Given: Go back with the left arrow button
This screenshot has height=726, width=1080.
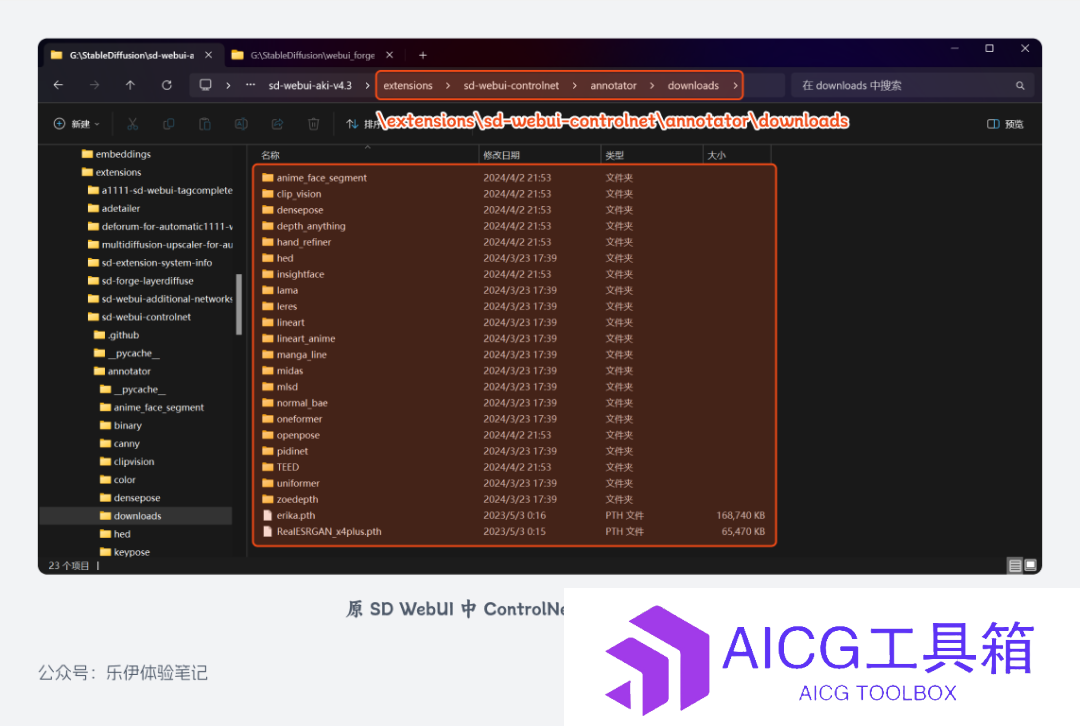Looking at the screenshot, I should [59, 85].
